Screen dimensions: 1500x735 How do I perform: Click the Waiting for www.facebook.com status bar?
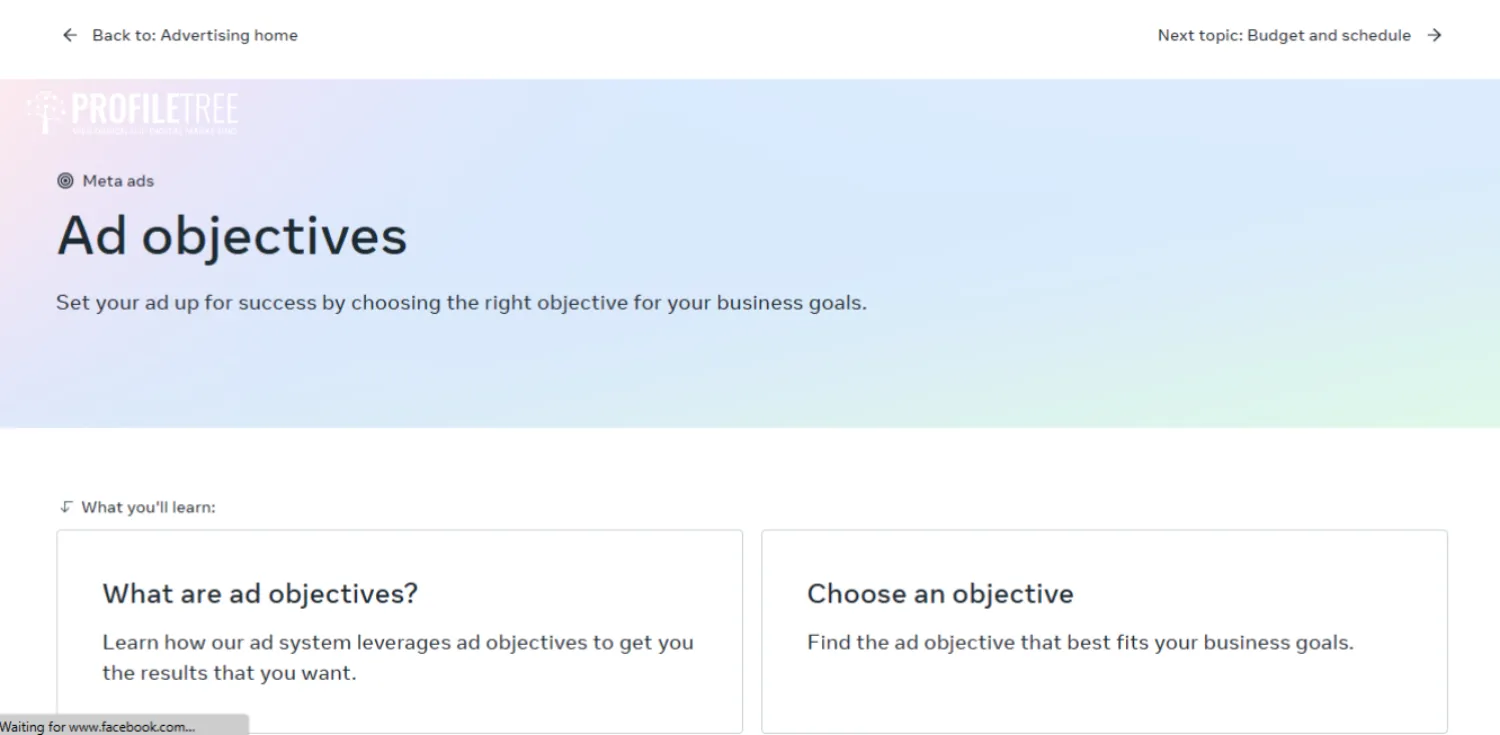(124, 726)
